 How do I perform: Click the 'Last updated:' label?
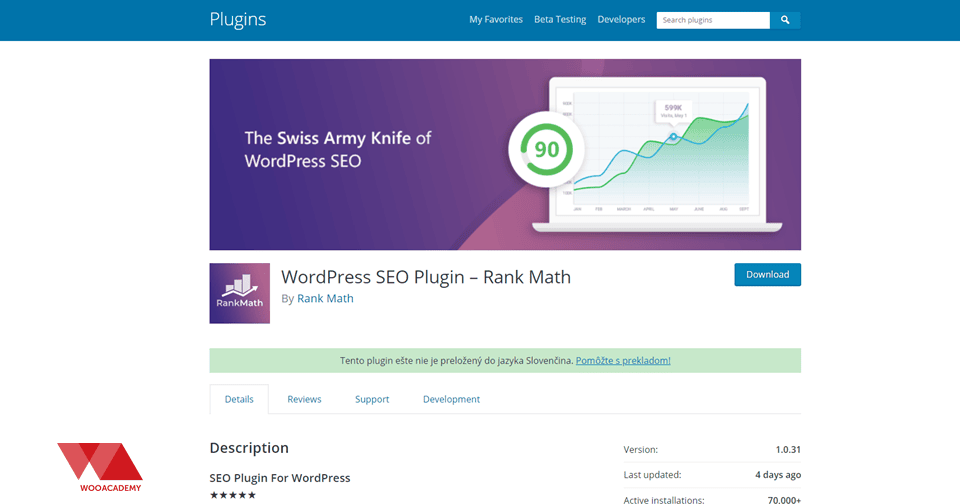coord(652,475)
